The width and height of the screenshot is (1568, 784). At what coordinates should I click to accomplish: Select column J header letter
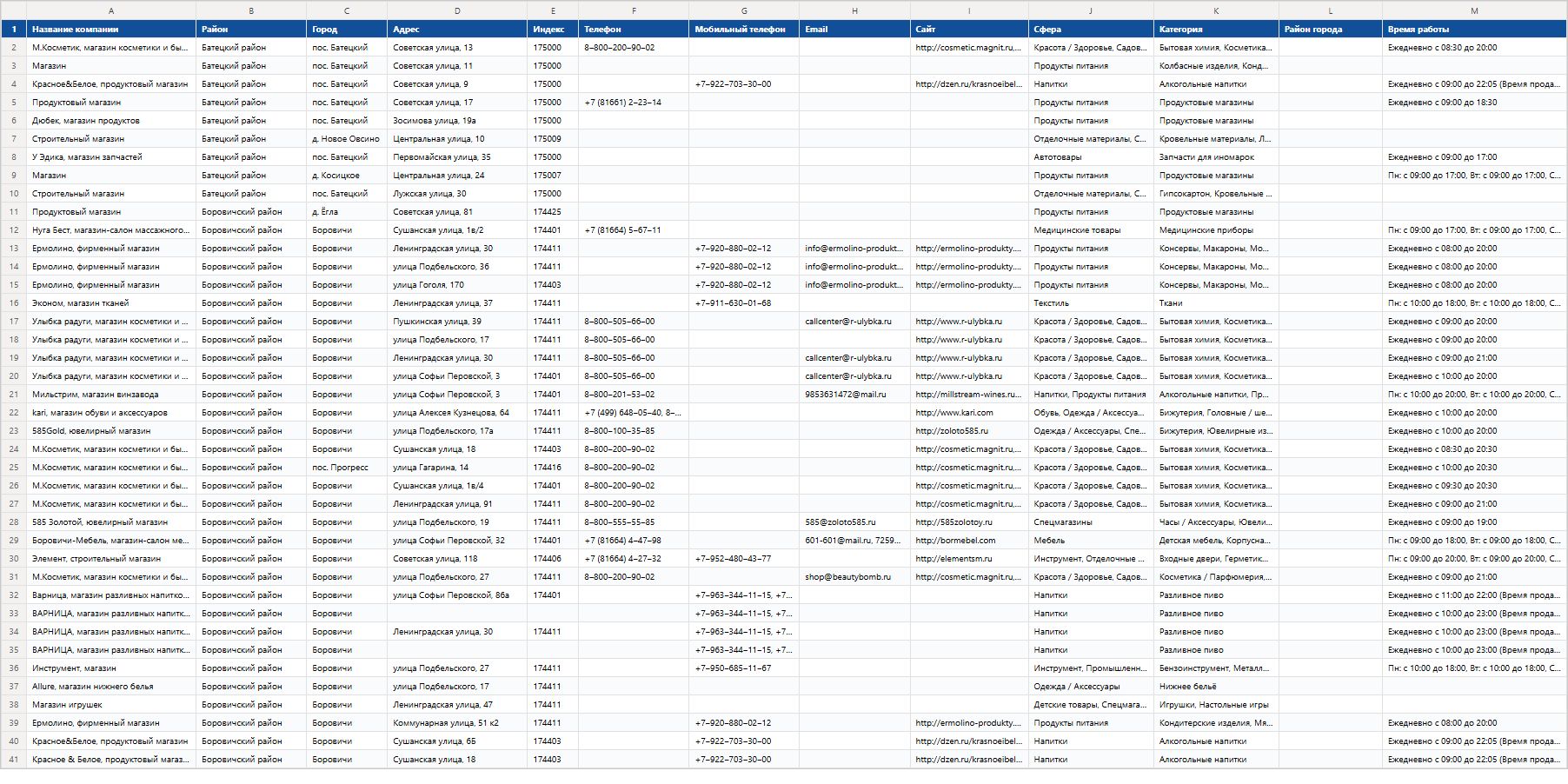coord(1091,10)
